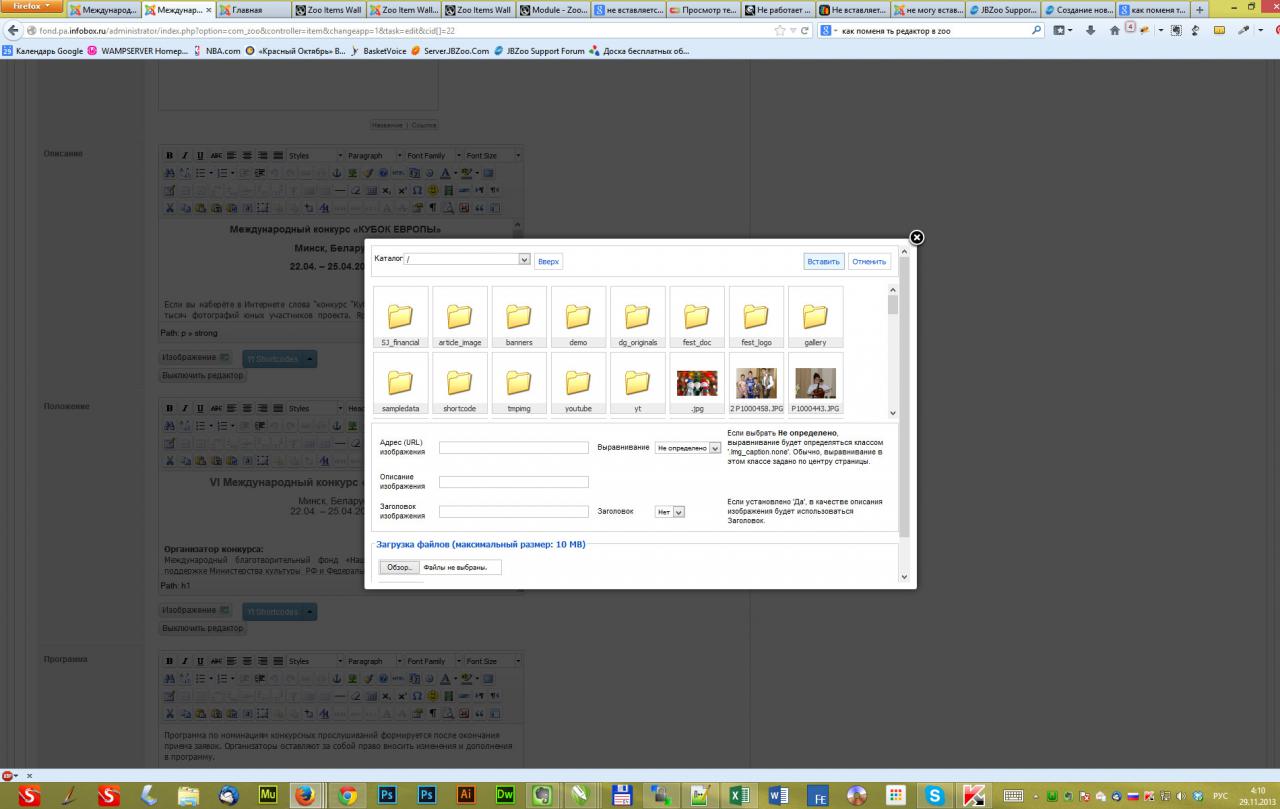
Task: Switch to the Главная browser tab
Action: 255,10
